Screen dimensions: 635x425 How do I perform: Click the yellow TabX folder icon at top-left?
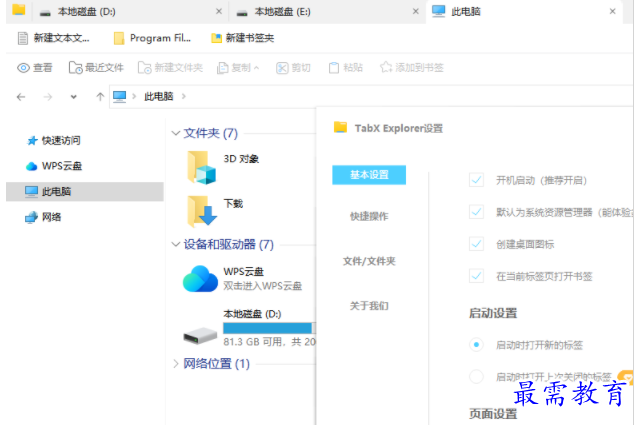click(x=19, y=10)
